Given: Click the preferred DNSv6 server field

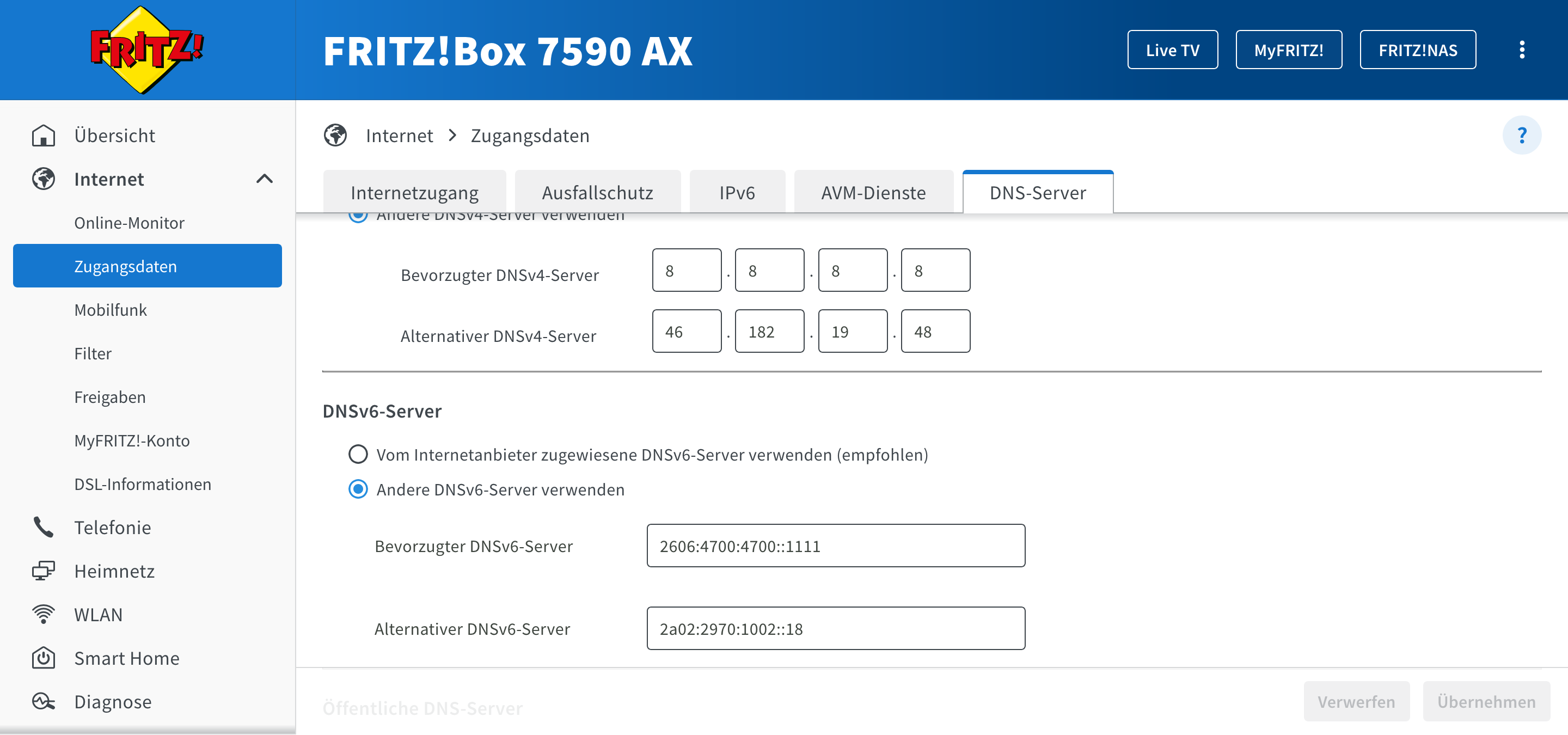Looking at the screenshot, I should [x=835, y=546].
